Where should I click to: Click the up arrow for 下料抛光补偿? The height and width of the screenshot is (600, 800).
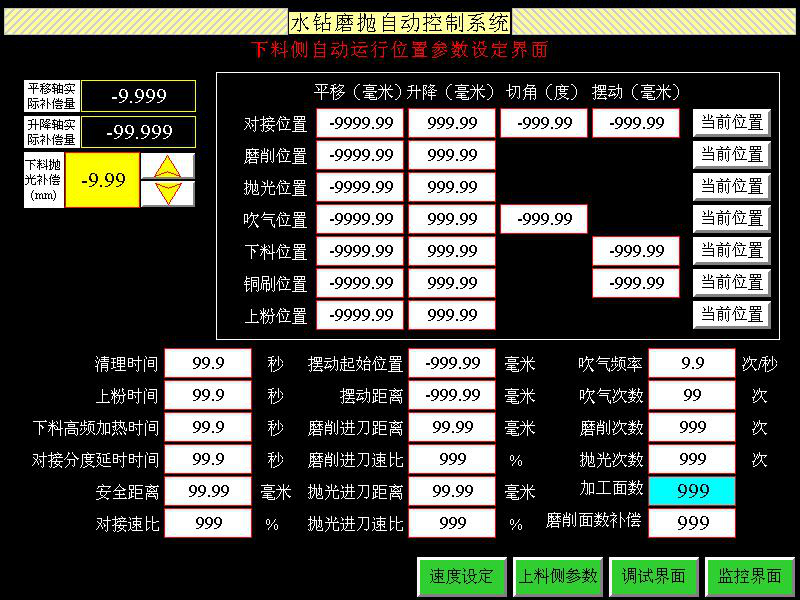(x=168, y=166)
